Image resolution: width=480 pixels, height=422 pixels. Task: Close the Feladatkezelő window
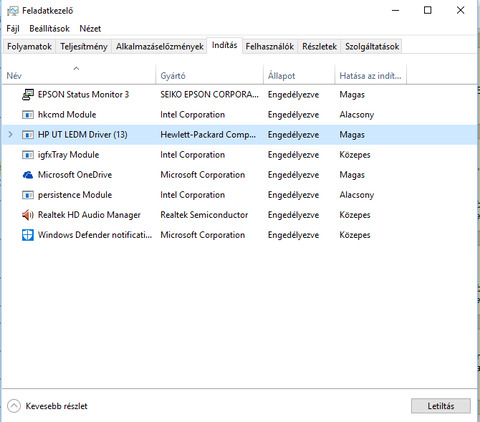click(x=461, y=10)
